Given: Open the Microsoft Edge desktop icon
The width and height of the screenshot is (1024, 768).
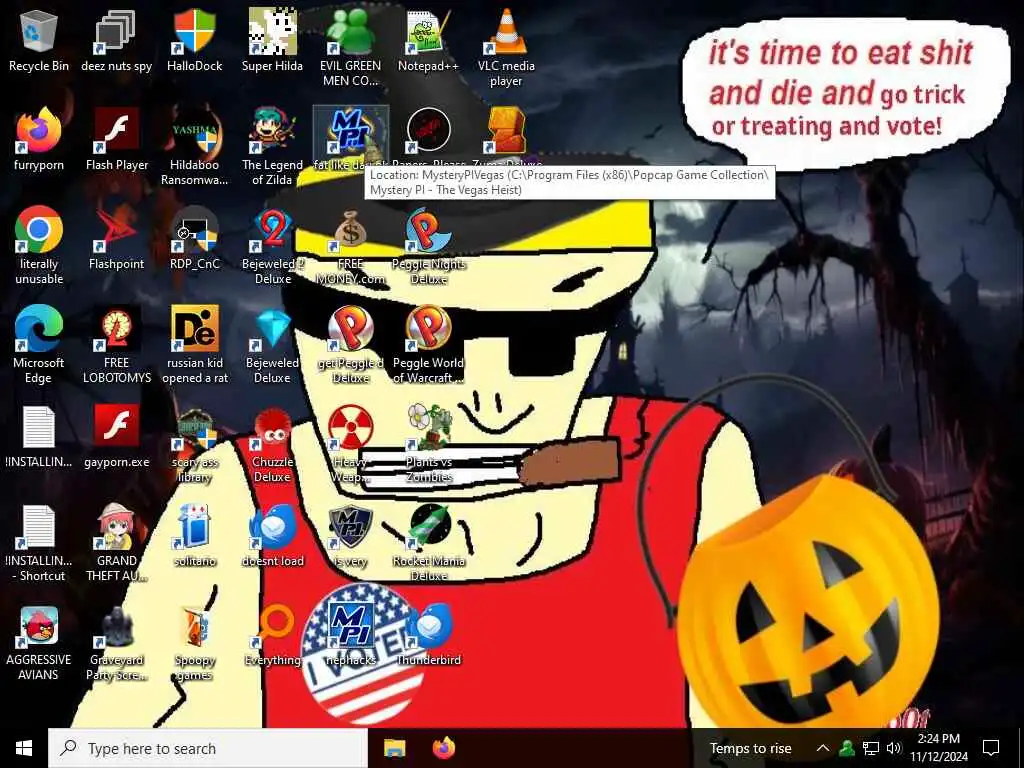Looking at the screenshot, I should click(x=39, y=345).
